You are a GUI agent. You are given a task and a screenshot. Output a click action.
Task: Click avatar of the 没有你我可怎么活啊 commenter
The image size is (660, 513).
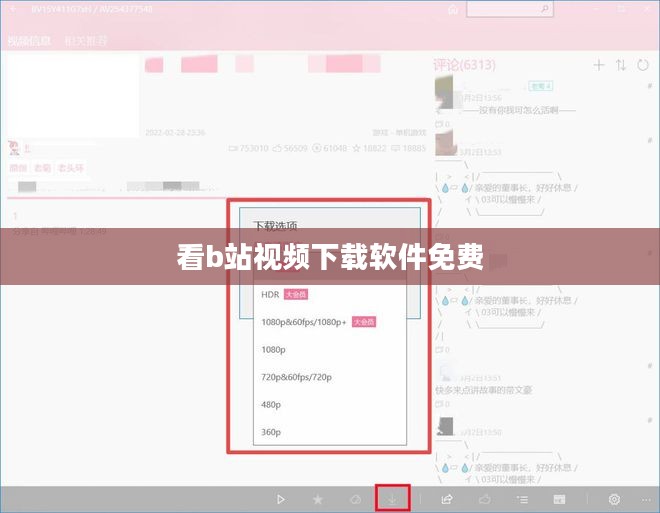point(444,92)
